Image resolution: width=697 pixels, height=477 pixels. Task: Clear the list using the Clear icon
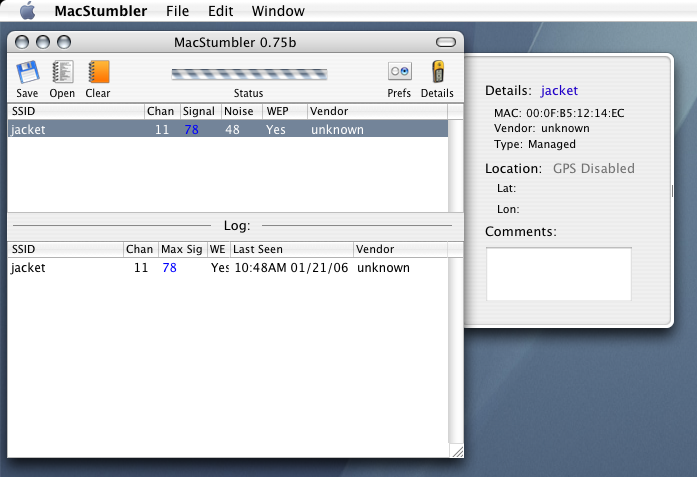click(98, 73)
